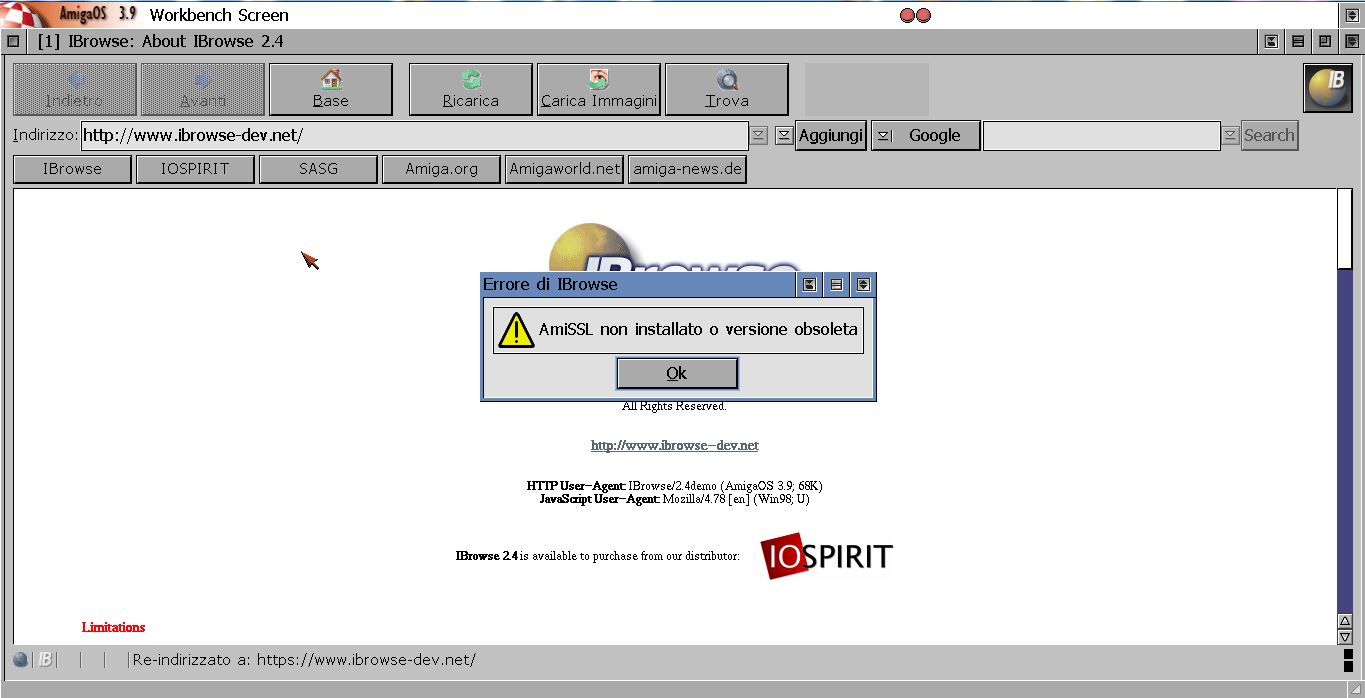1365x698 pixels.
Task: Click the Base home toolbar button
Action: 330,89
